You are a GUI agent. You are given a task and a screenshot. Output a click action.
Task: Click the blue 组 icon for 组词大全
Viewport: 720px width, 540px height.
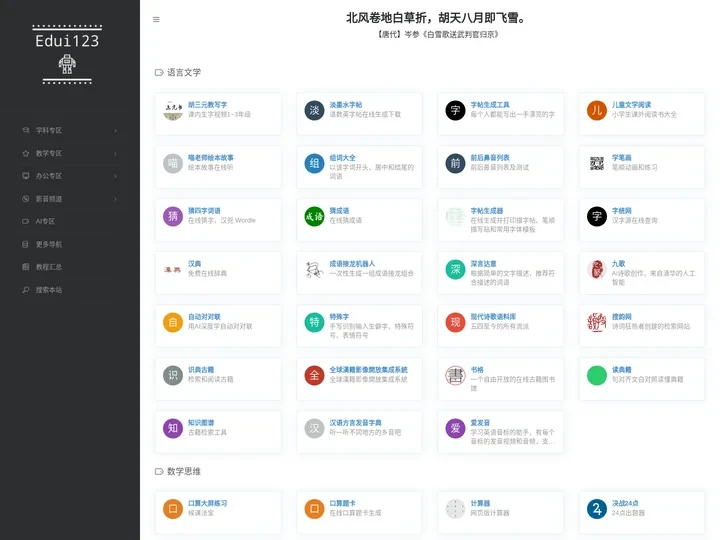(x=314, y=163)
